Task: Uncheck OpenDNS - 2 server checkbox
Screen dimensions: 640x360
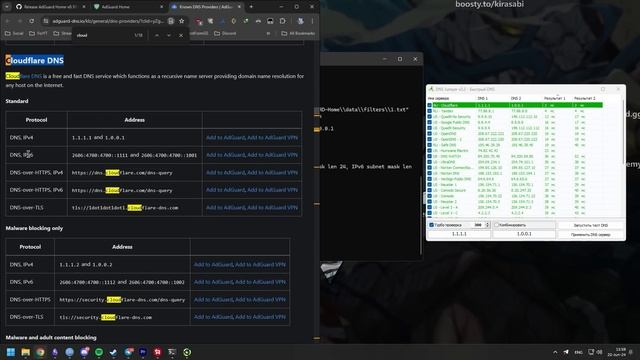Action: [x=429, y=139]
